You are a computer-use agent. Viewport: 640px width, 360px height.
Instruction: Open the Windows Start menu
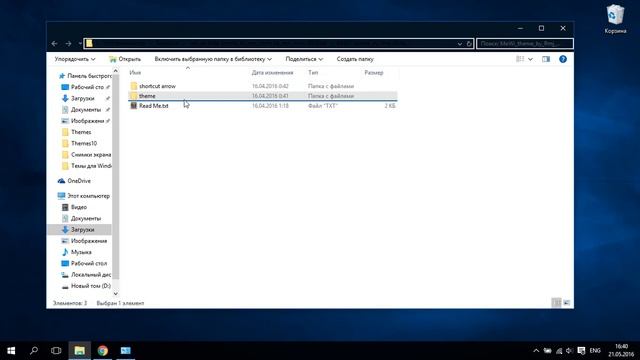coord(11,351)
